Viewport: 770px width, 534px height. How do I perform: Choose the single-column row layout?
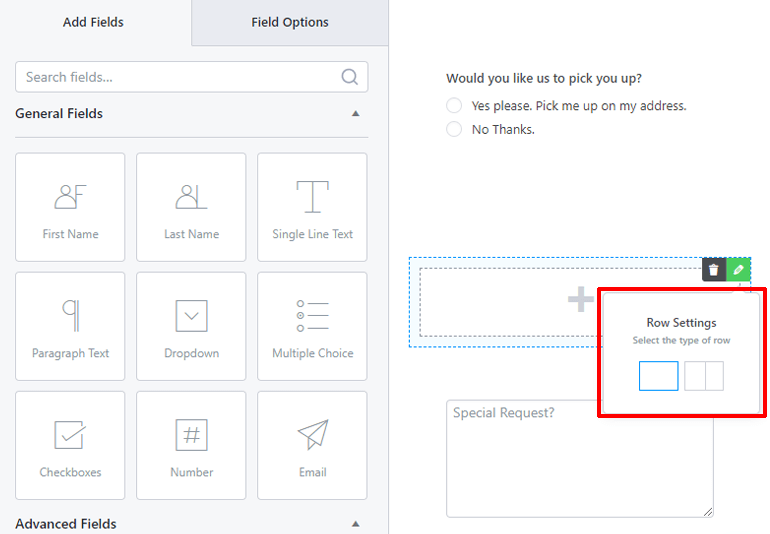659,376
